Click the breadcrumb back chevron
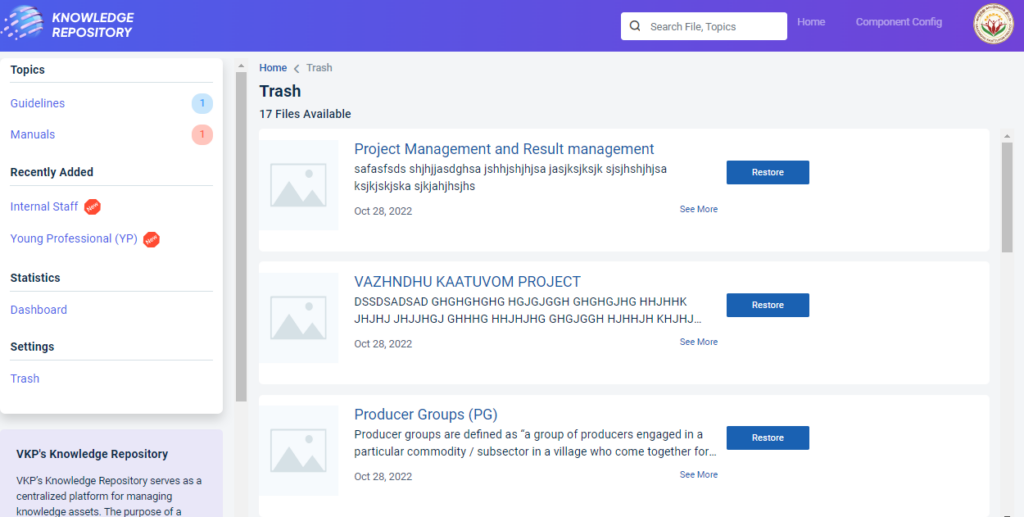The width and height of the screenshot is (1024, 517). [x=296, y=68]
